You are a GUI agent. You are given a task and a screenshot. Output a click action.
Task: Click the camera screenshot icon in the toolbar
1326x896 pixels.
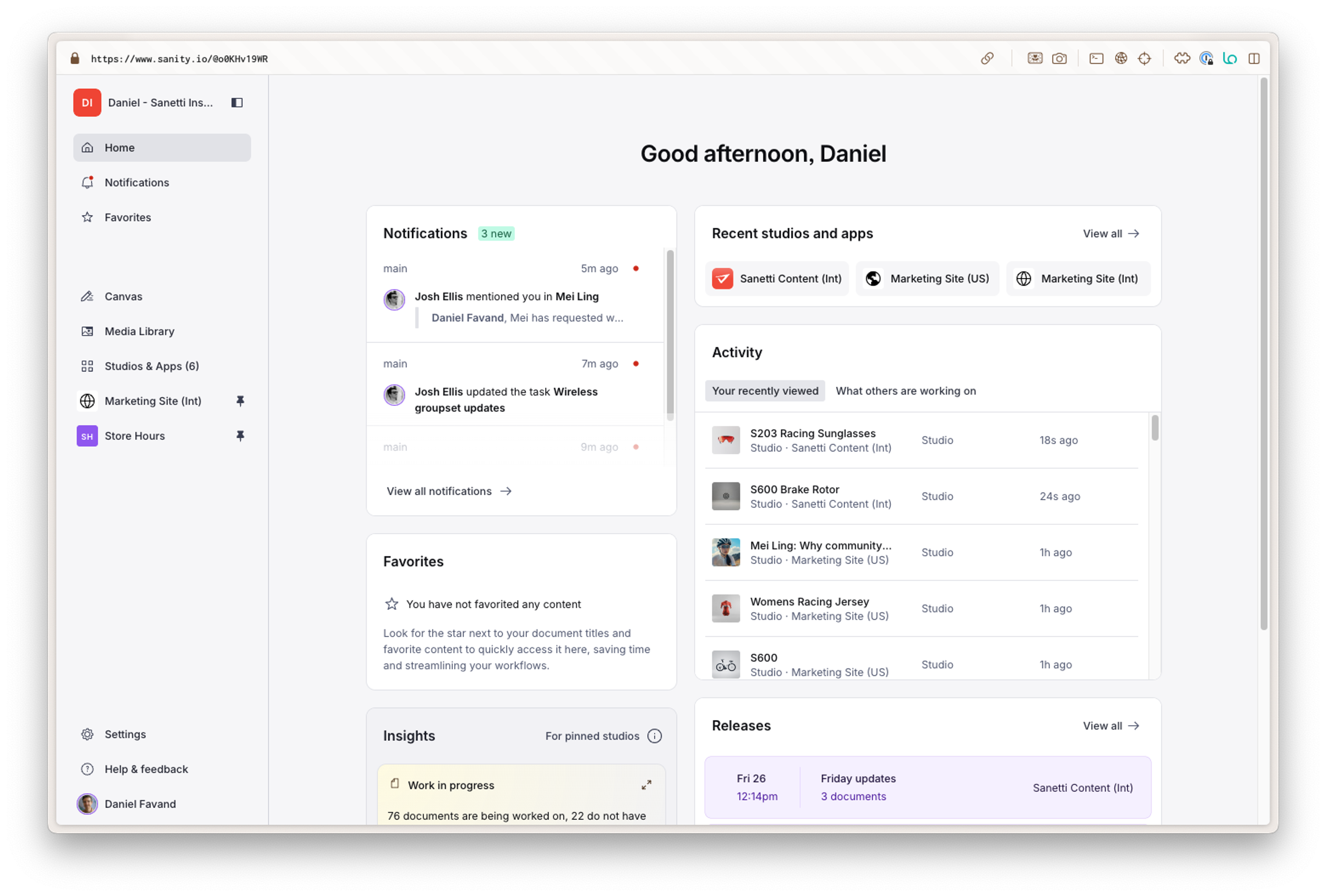[x=1059, y=59]
